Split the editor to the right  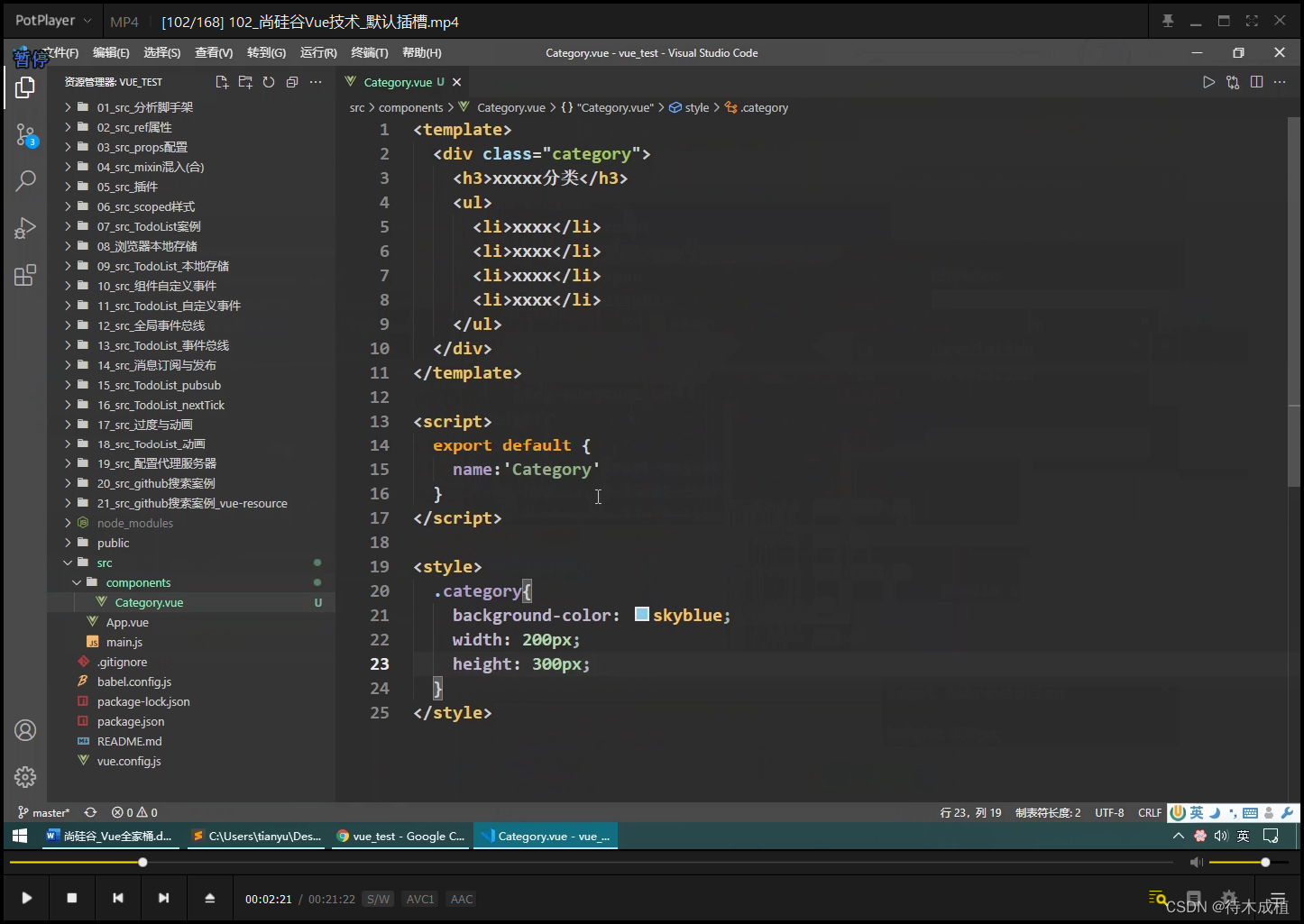[1256, 82]
